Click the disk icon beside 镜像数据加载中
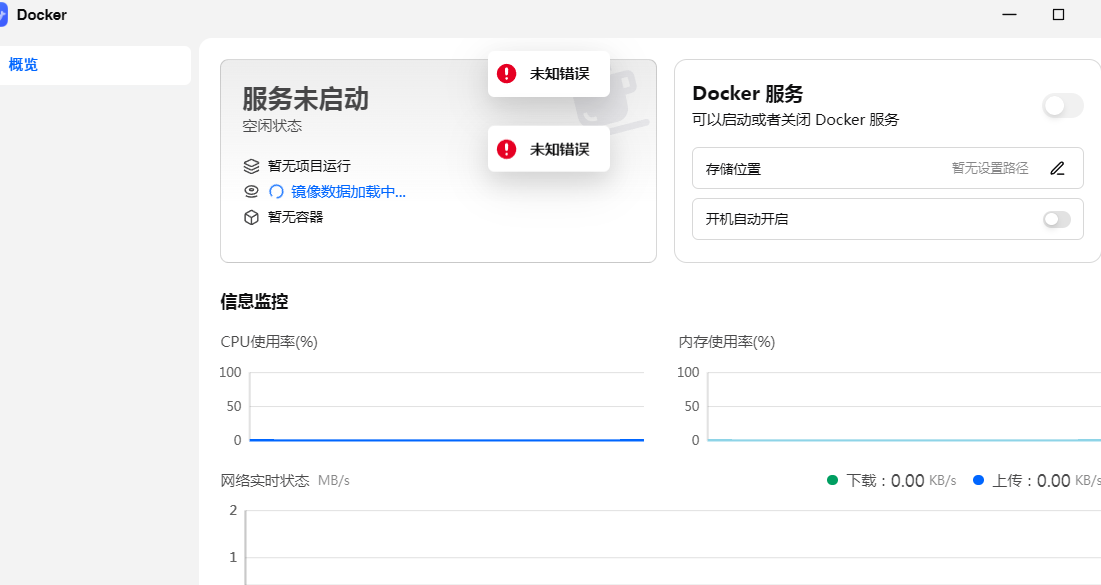1101x585 pixels. (251, 191)
